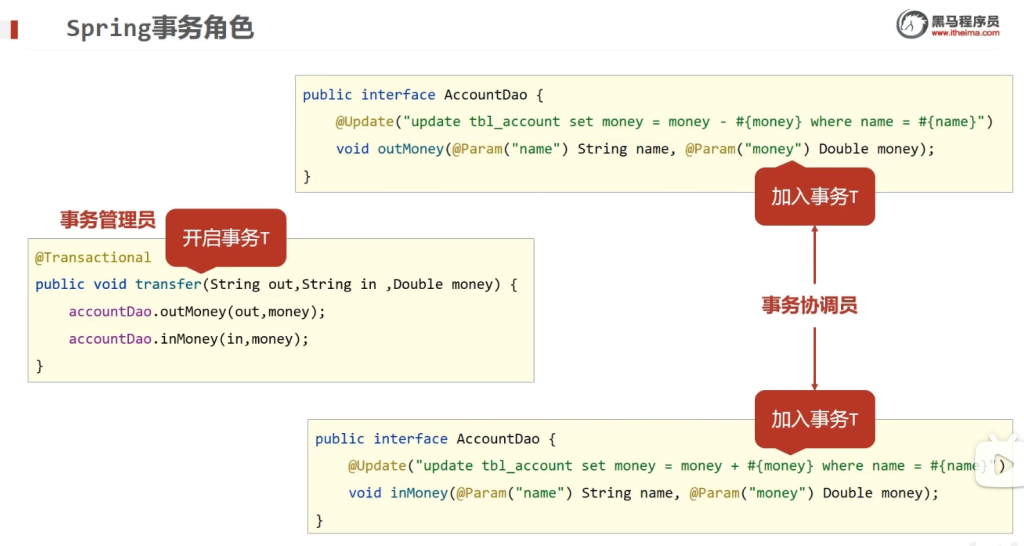Click the lower 加入事务T callout bubble

pyautogui.click(x=814, y=419)
